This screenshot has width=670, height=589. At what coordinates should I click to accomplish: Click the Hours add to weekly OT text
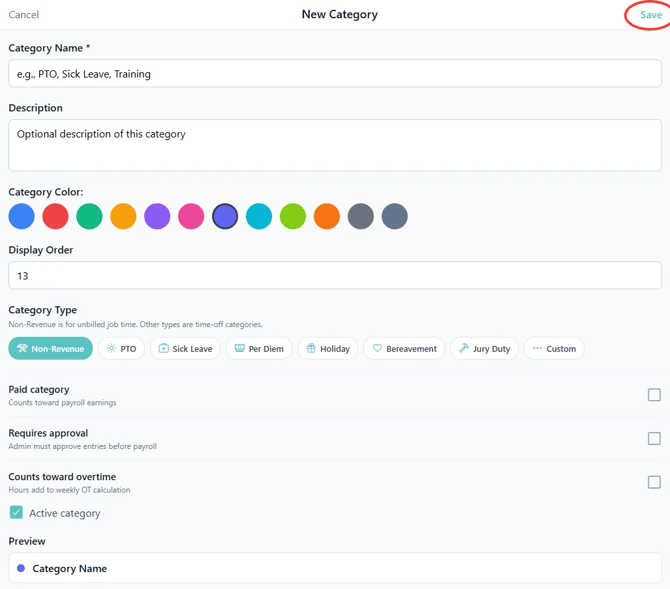tap(69, 490)
